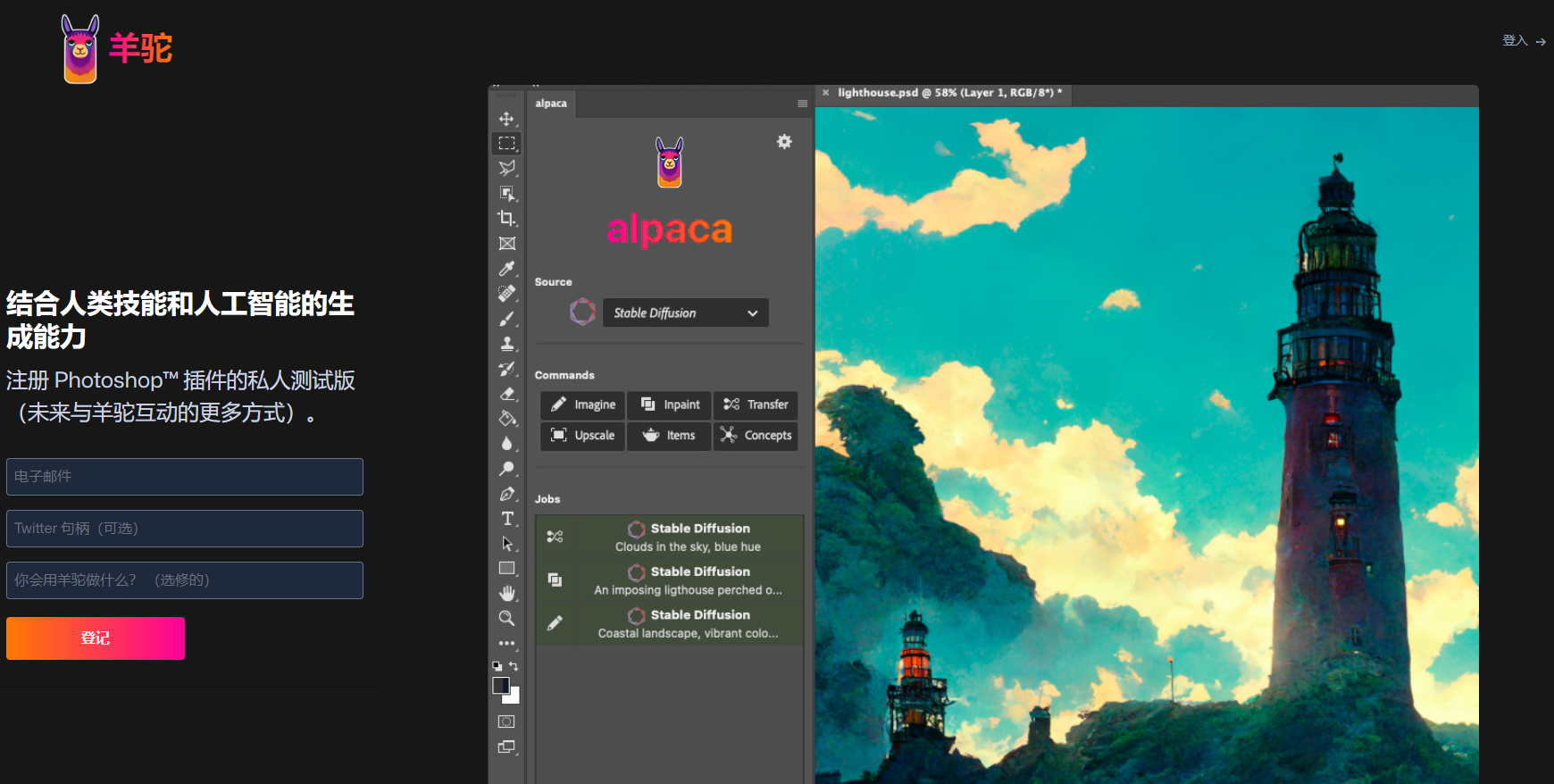1554x784 pixels.
Task: Click the Twitter 句柄 input field
Action: pos(185,529)
